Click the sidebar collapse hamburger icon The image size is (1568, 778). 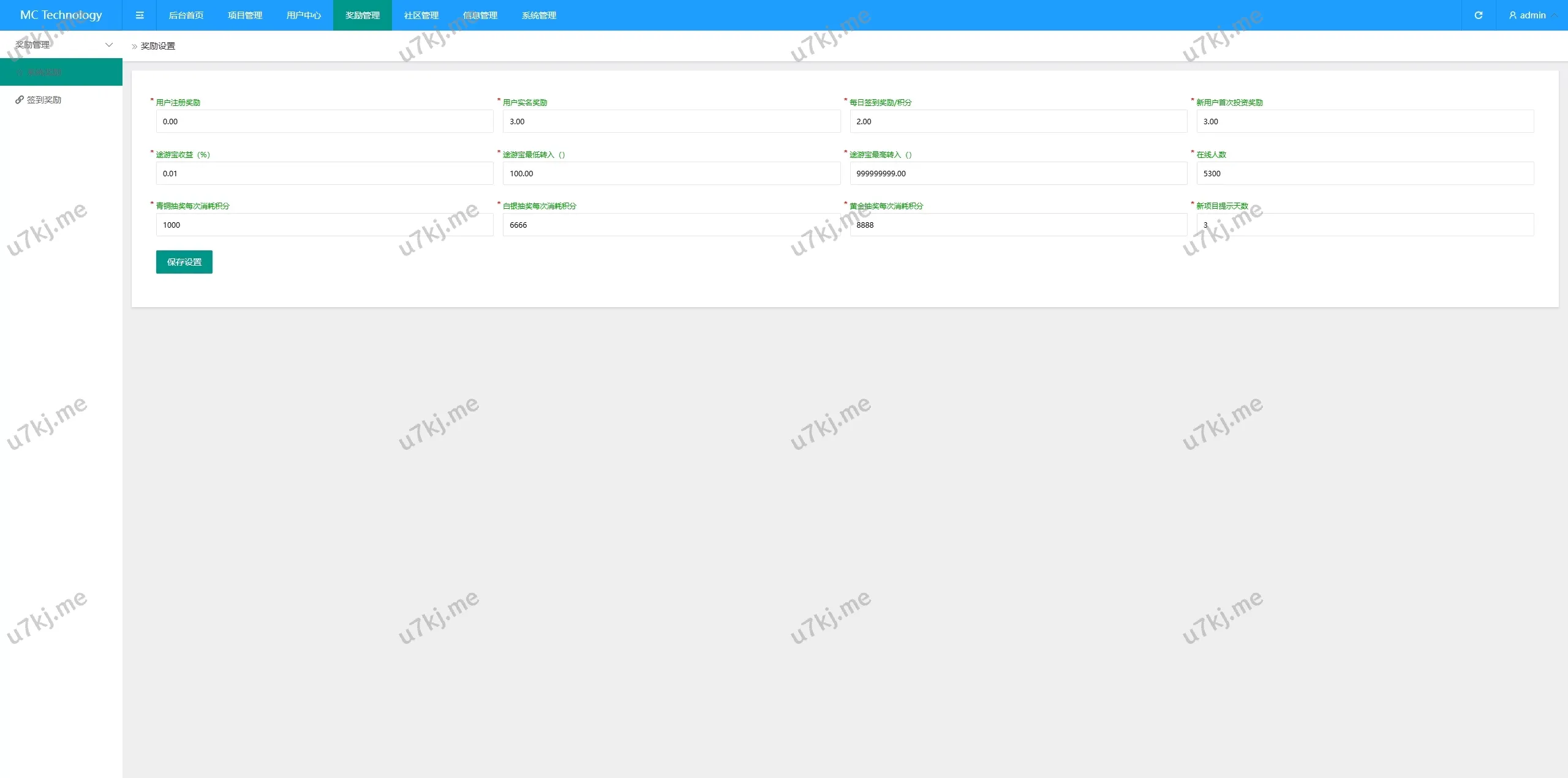click(x=140, y=15)
